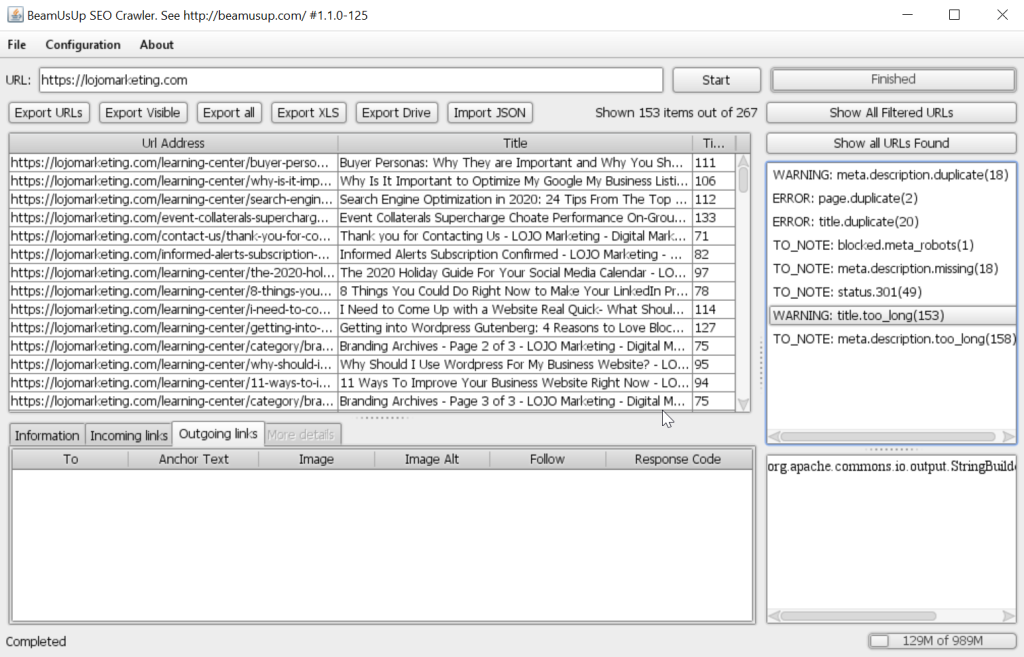Click log panel scroll left arrow

coord(775,616)
